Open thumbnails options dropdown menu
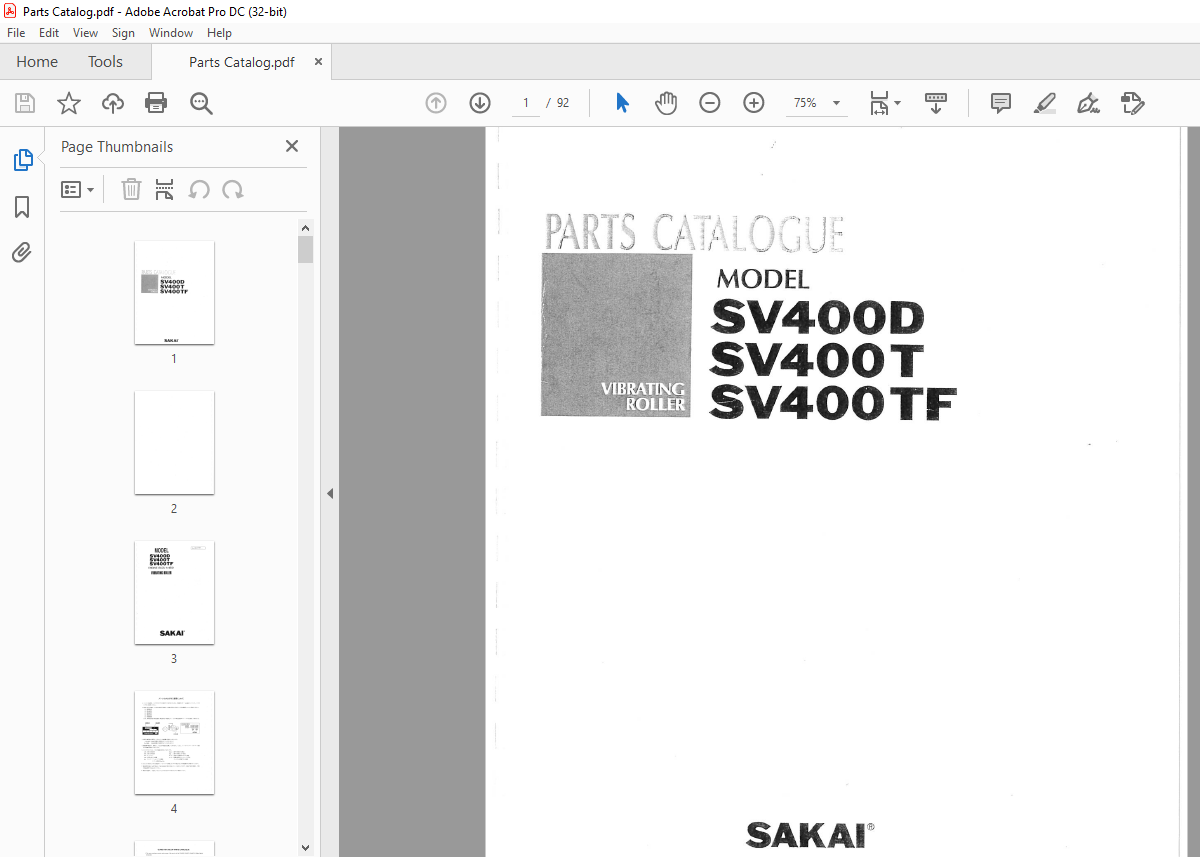The height and width of the screenshot is (857, 1200). click(78, 189)
